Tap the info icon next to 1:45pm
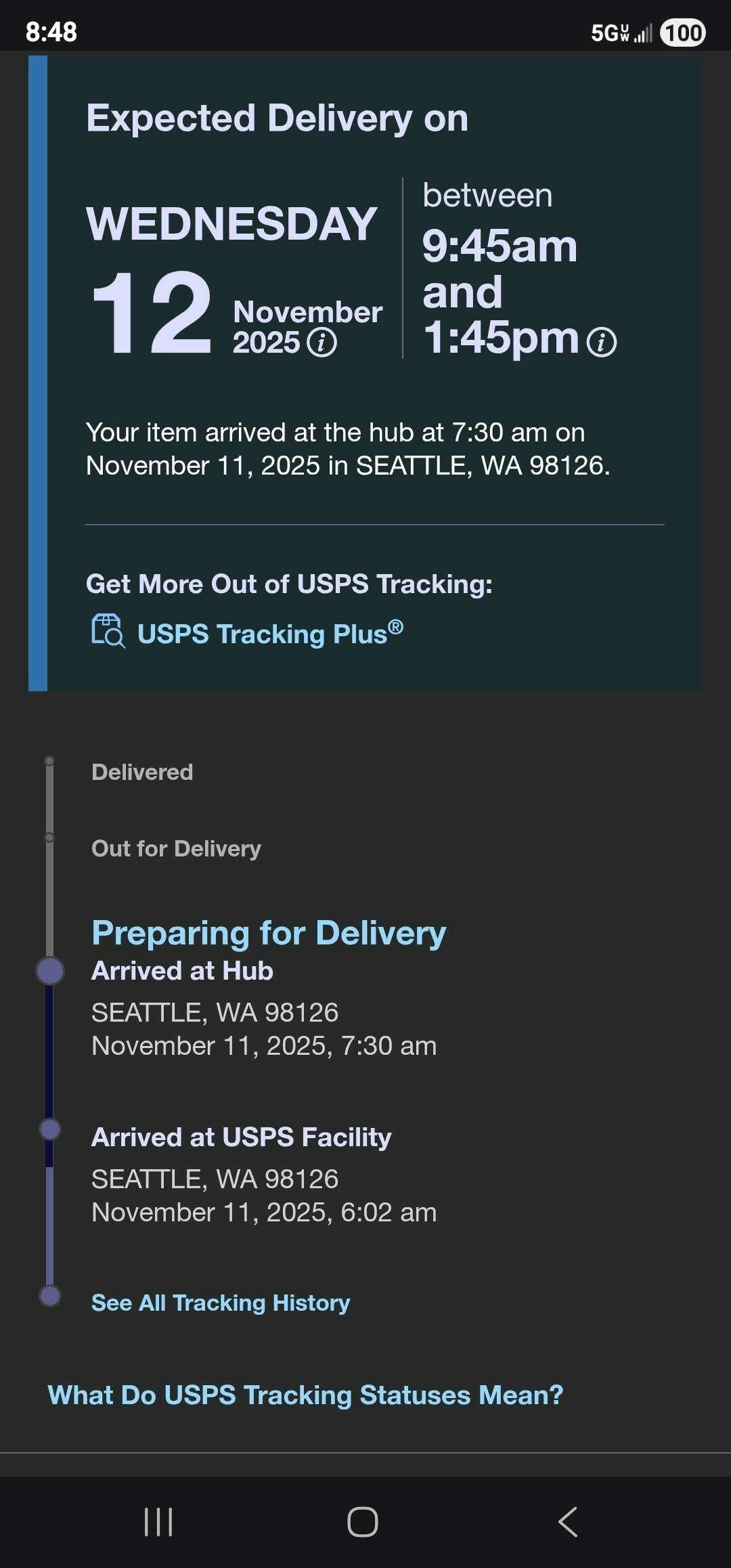Image resolution: width=731 pixels, height=1568 pixels. [x=601, y=342]
